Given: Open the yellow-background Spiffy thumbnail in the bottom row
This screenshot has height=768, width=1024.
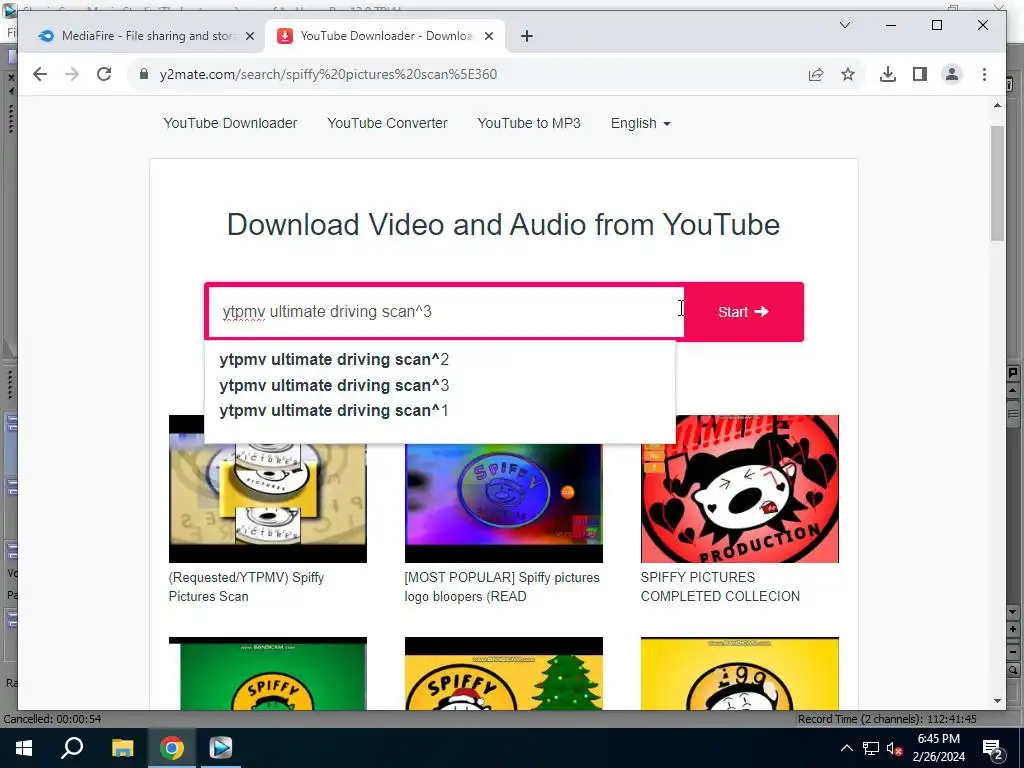Looking at the screenshot, I should pyautogui.click(x=739, y=673).
